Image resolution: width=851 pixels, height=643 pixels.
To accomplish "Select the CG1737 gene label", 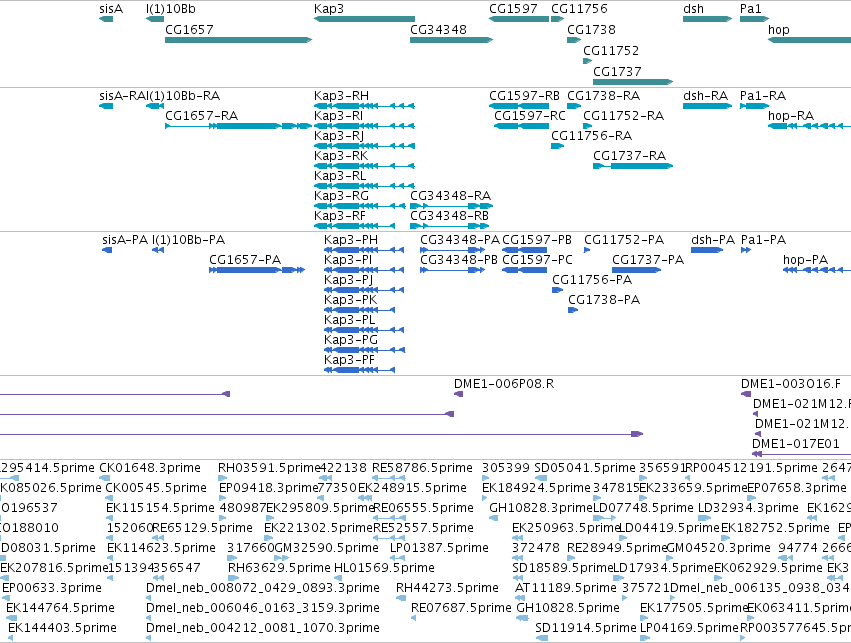I will coord(617,71).
